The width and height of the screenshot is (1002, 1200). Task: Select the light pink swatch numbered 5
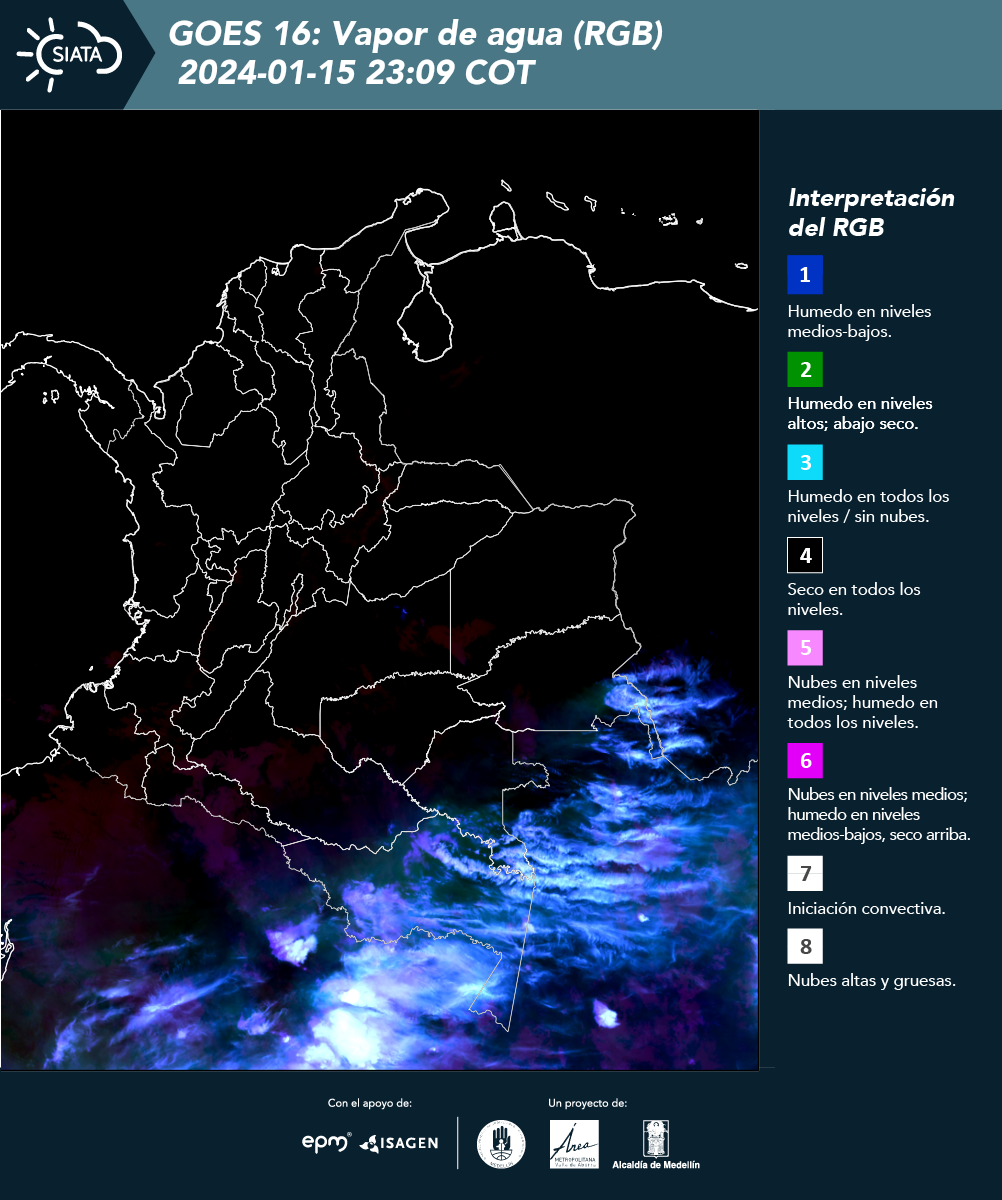(x=805, y=647)
